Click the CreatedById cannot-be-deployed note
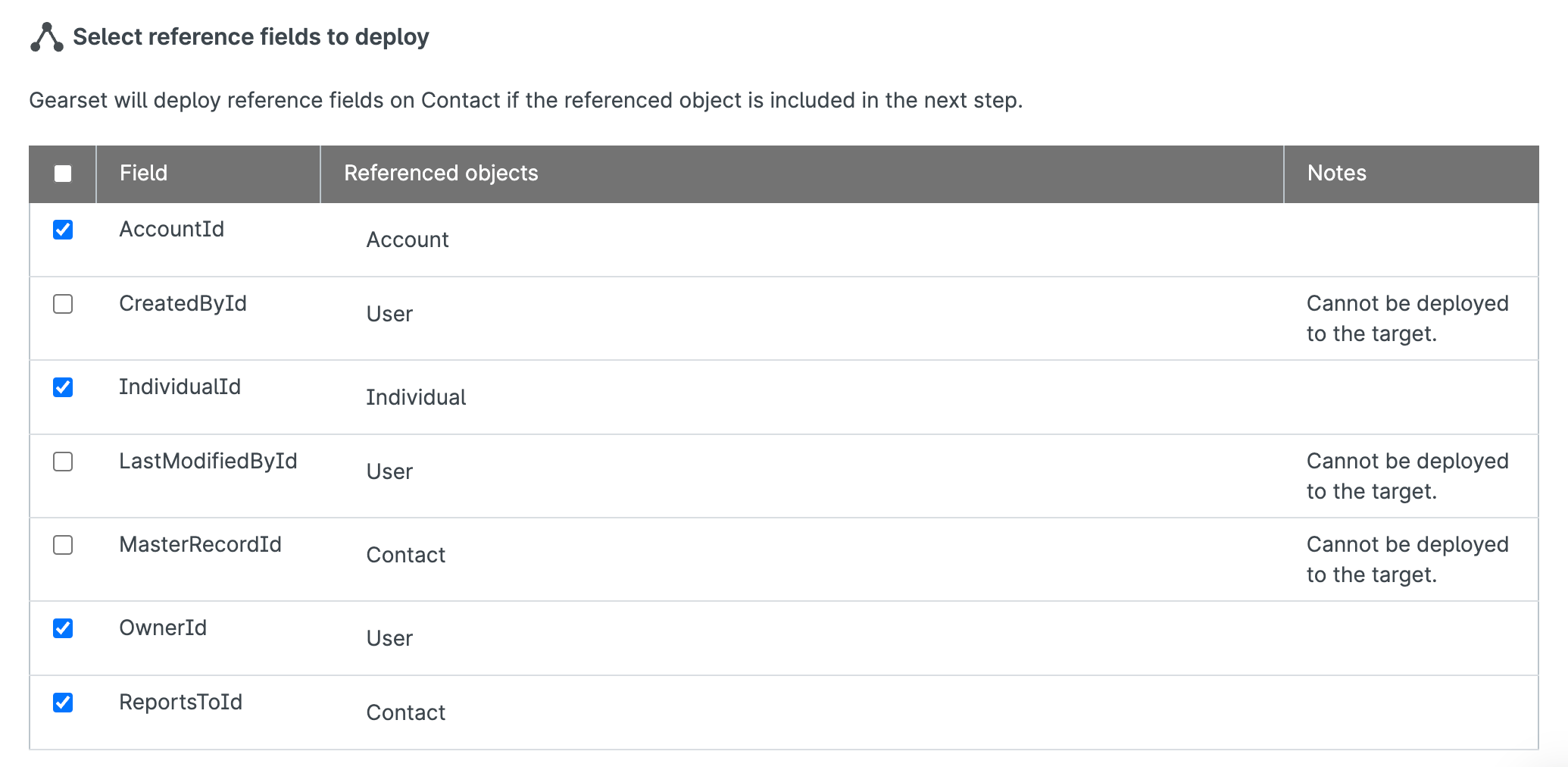 click(1407, 319)
